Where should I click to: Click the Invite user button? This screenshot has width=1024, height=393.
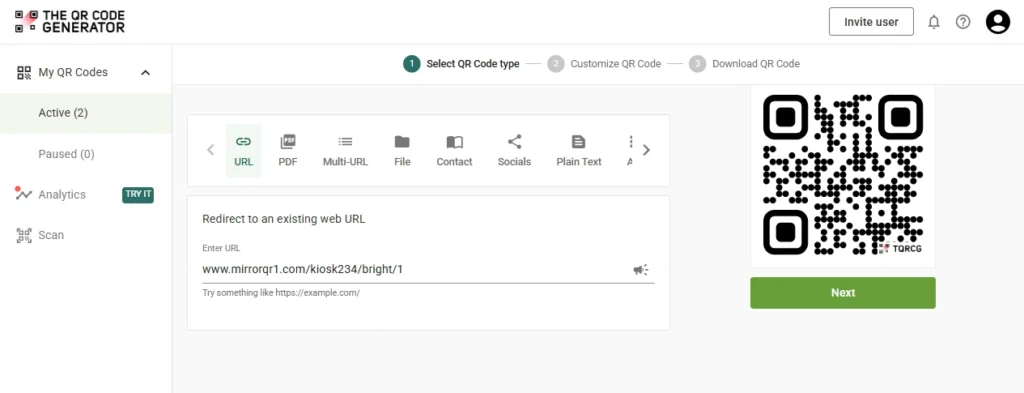[x=871, y=22]
